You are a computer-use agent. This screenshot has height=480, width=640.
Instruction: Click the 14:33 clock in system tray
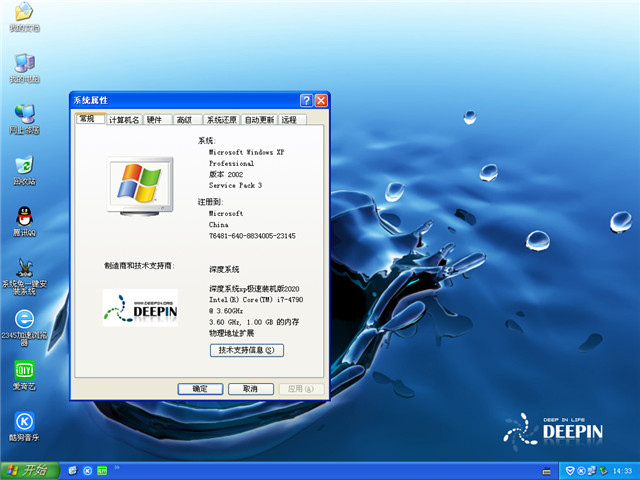pyautogui.click(x=622, y=471)
